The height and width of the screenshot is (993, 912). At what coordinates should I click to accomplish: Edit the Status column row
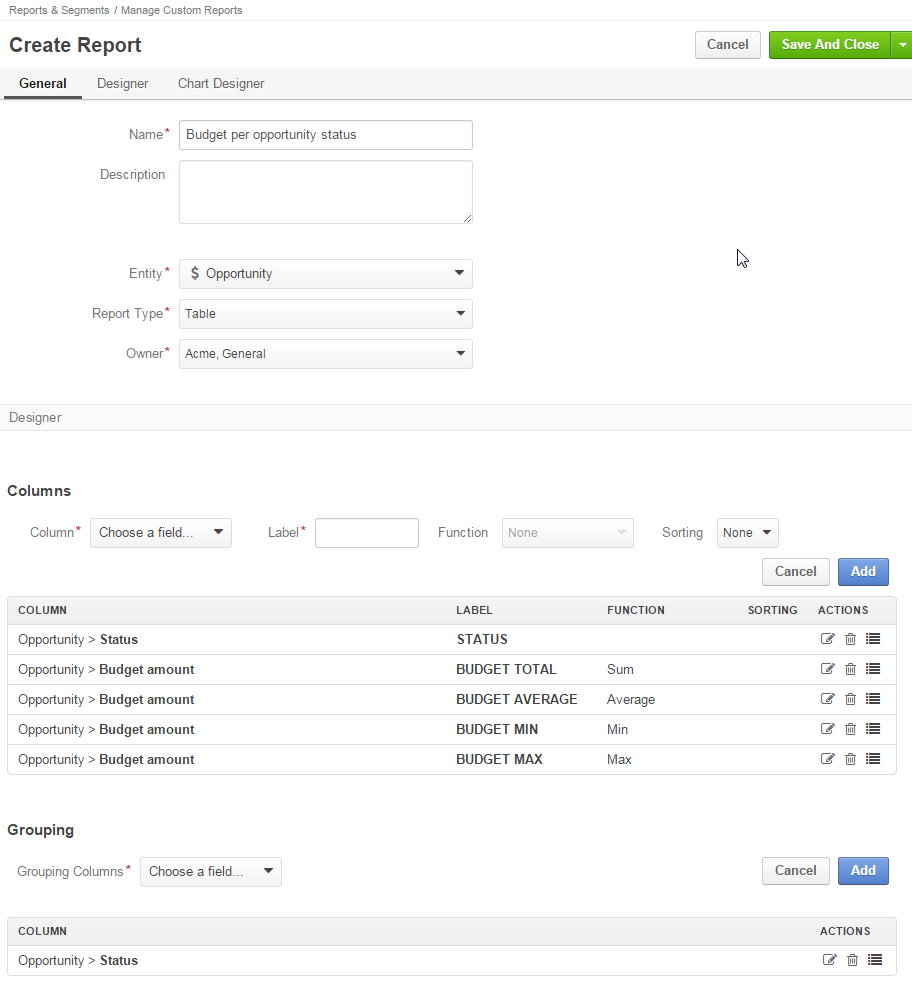pyautogui.click(x=827, y=638)
